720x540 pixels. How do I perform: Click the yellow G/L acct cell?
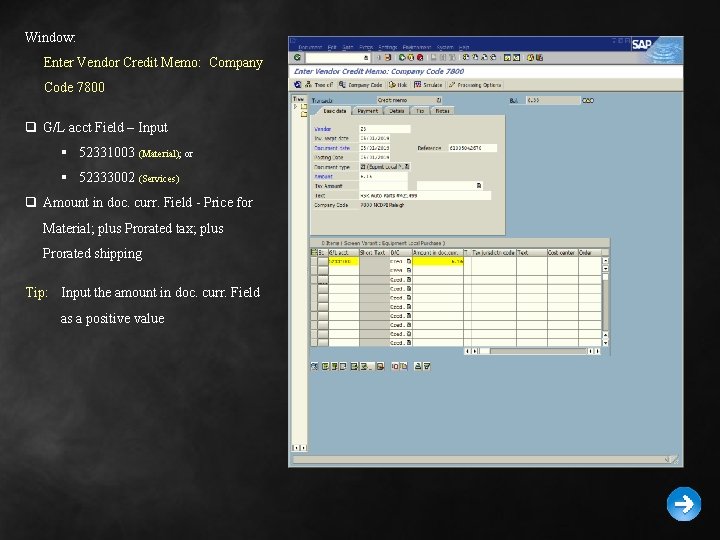343,261
